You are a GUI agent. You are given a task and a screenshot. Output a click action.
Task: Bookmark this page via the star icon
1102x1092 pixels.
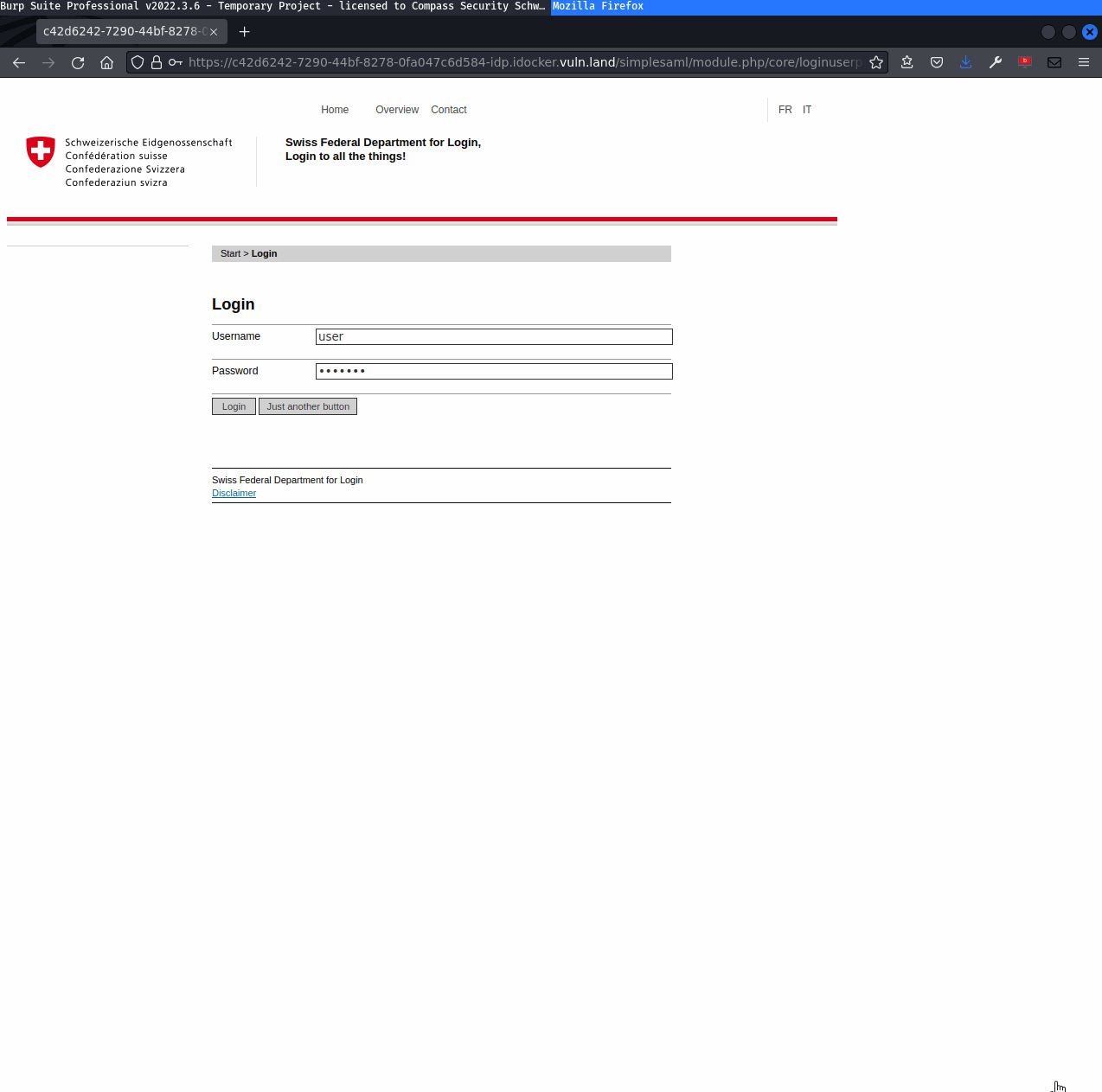(x=876, y=62)
